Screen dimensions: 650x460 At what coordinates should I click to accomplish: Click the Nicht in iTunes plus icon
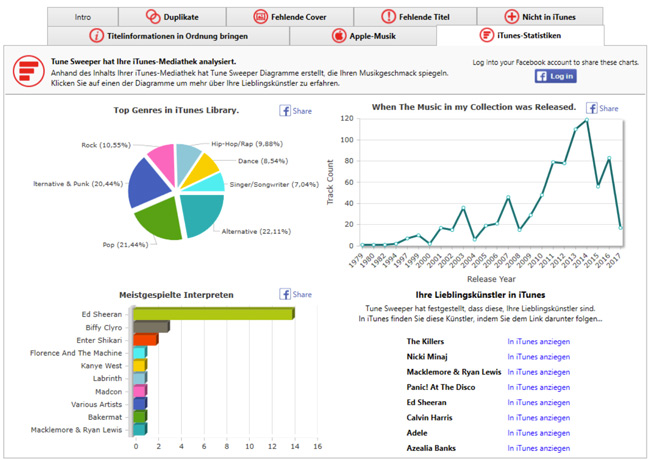click(512, 17)
